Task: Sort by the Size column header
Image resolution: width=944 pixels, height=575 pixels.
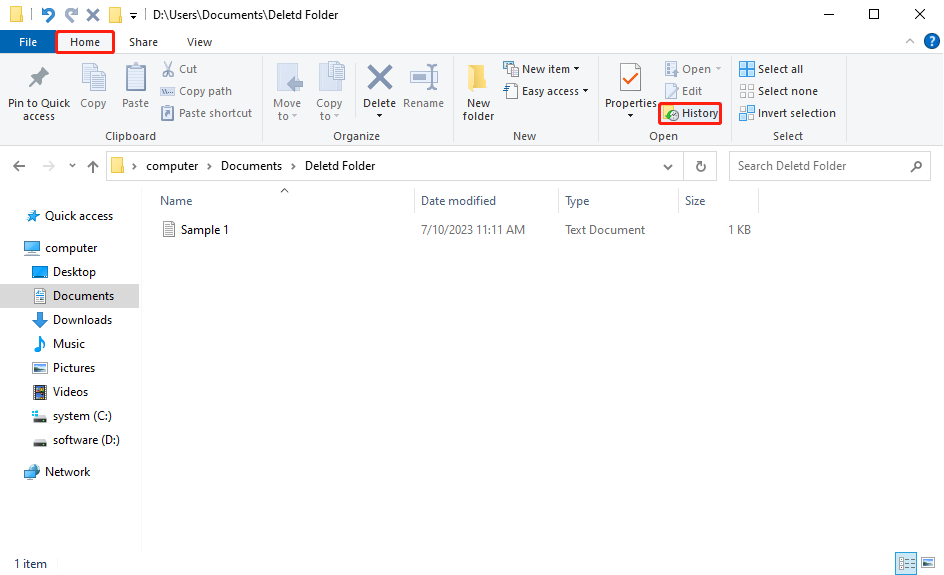Action: (x=695, y=201)
